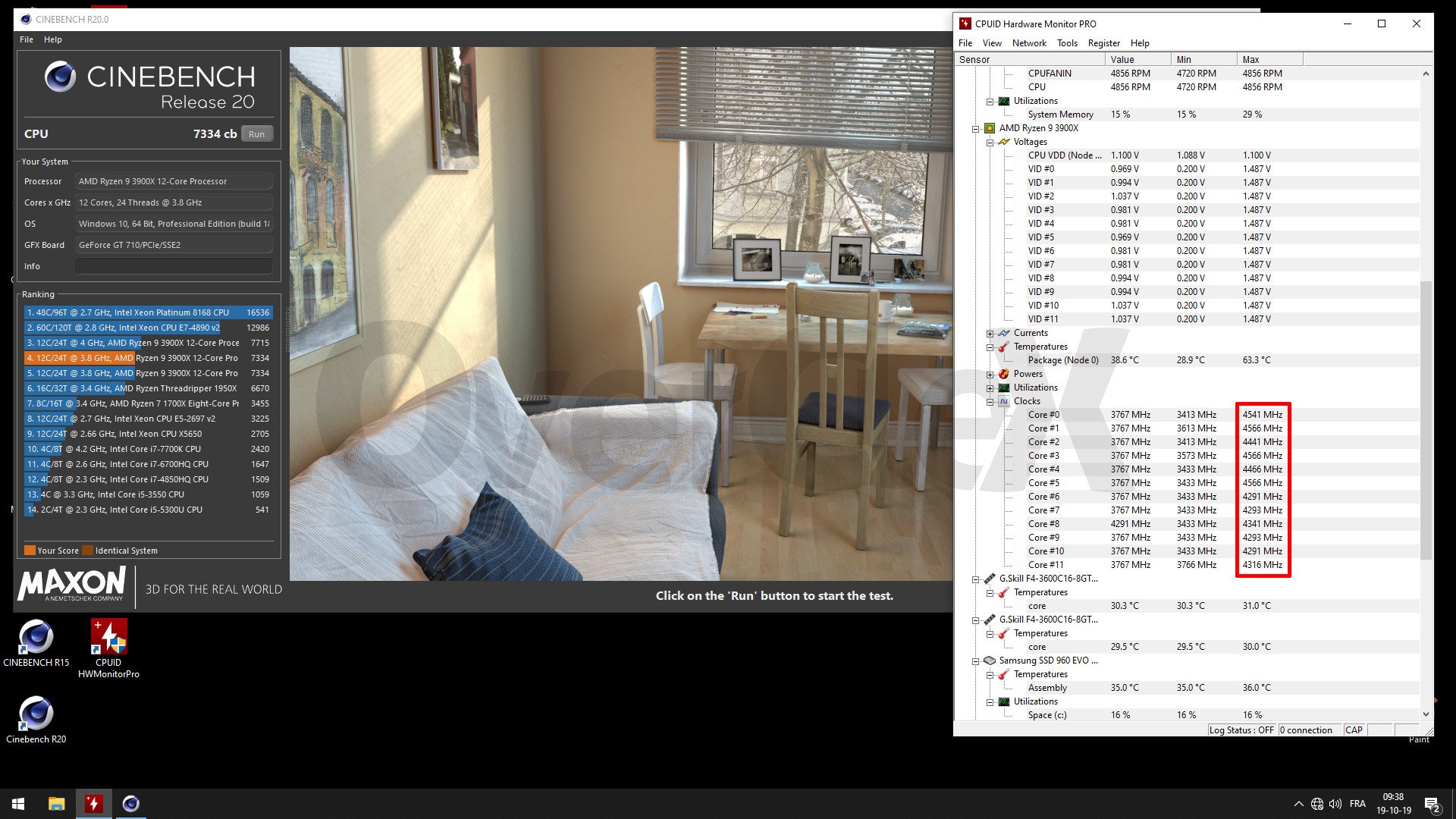This screenshot has width=1456, height=819.
Task: Click scrollbar down arrow in HWMonitor
Action: 1426,714
